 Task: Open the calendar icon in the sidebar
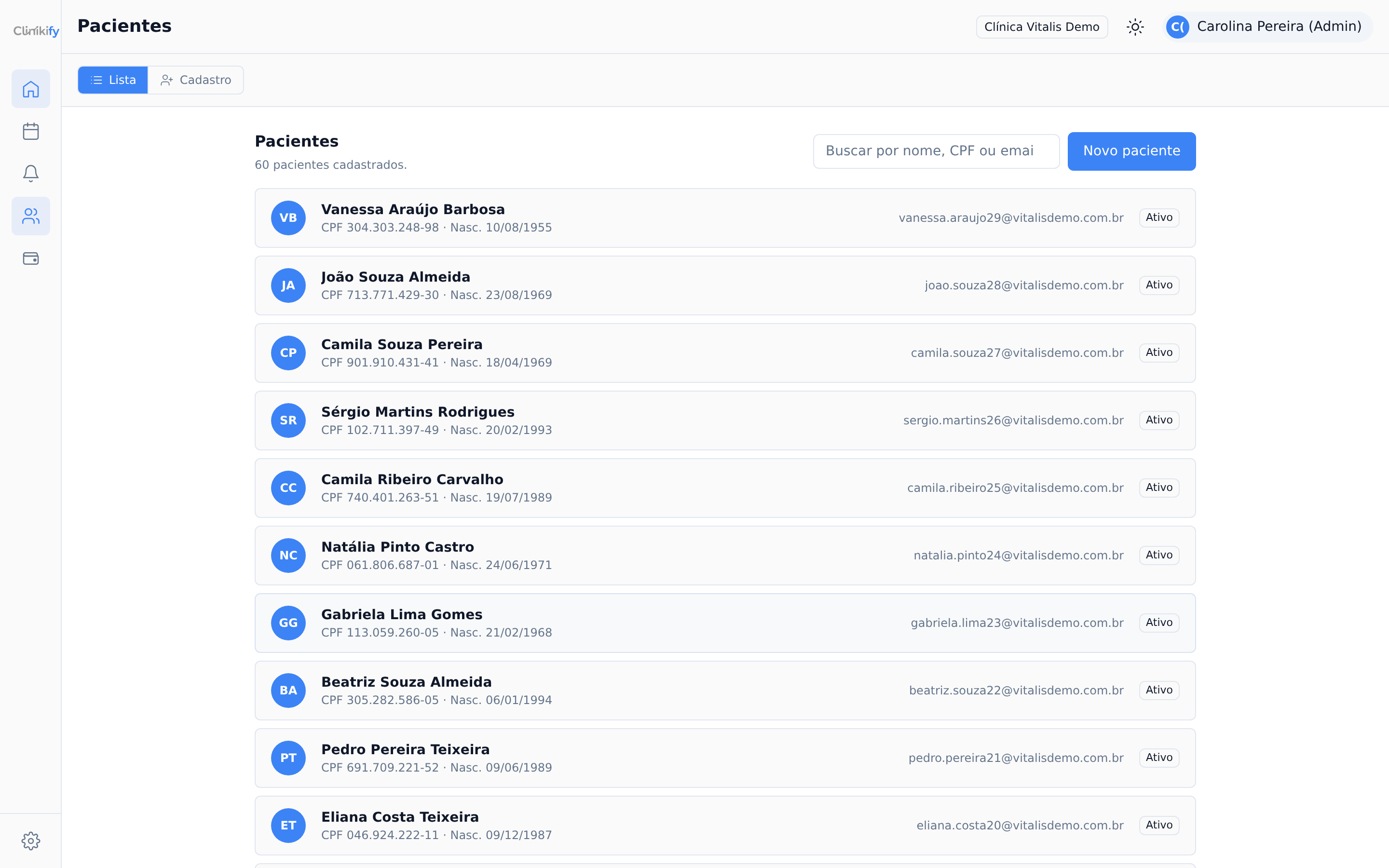(x=31, y=132)
